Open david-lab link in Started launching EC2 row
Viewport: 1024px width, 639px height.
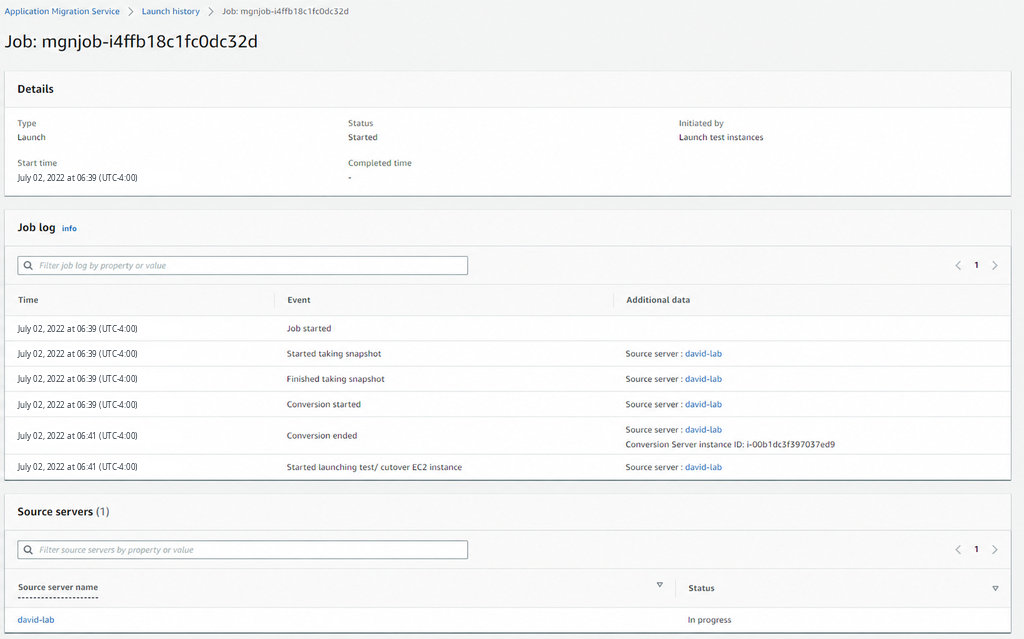click(703, 467)
